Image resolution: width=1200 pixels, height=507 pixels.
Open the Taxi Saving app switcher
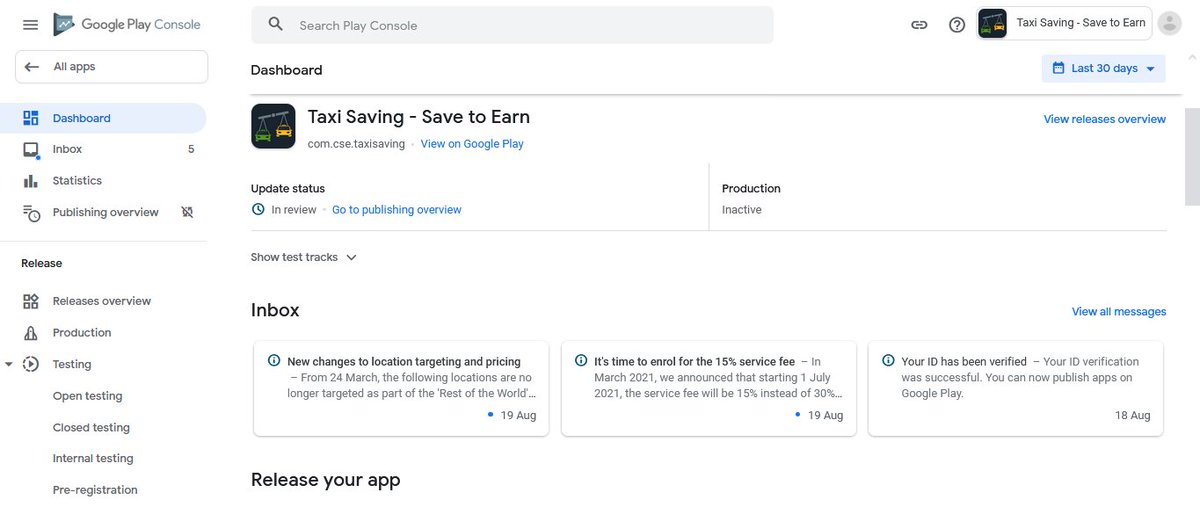(x=1064, y=24)
